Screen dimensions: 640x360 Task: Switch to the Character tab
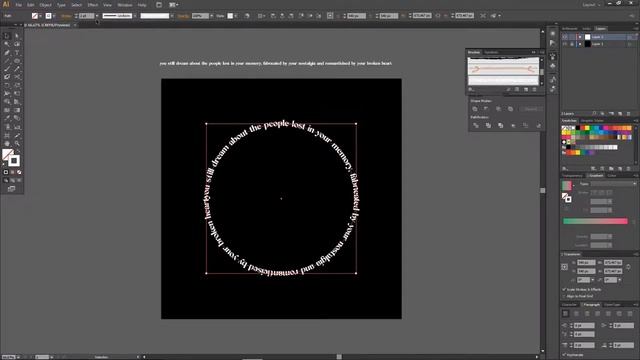(569, 304)
